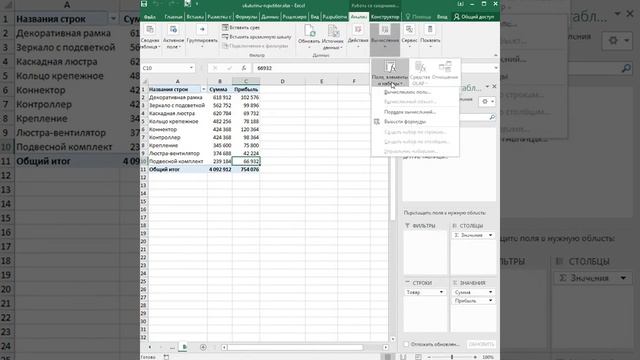Expand the formula bar

[x=496, y=68]
